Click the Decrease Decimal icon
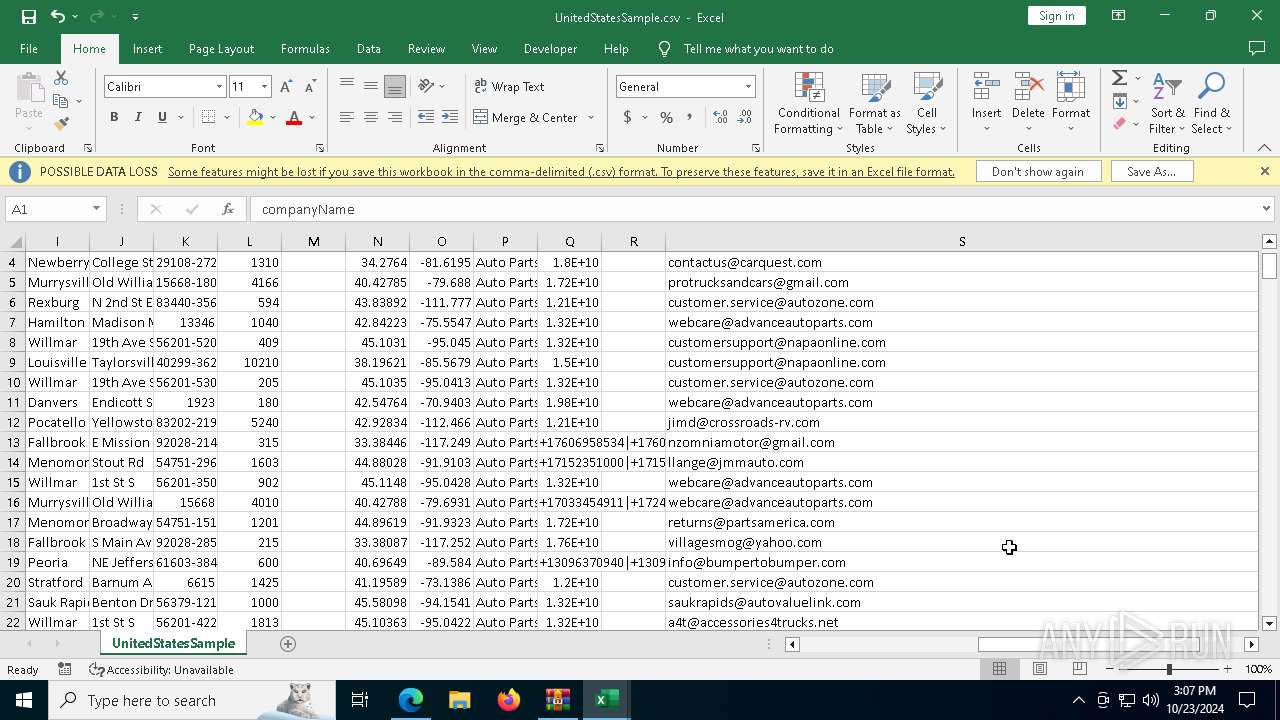Image resolution: width=1280 pixels, height=720 pixels. coord(744,117)
